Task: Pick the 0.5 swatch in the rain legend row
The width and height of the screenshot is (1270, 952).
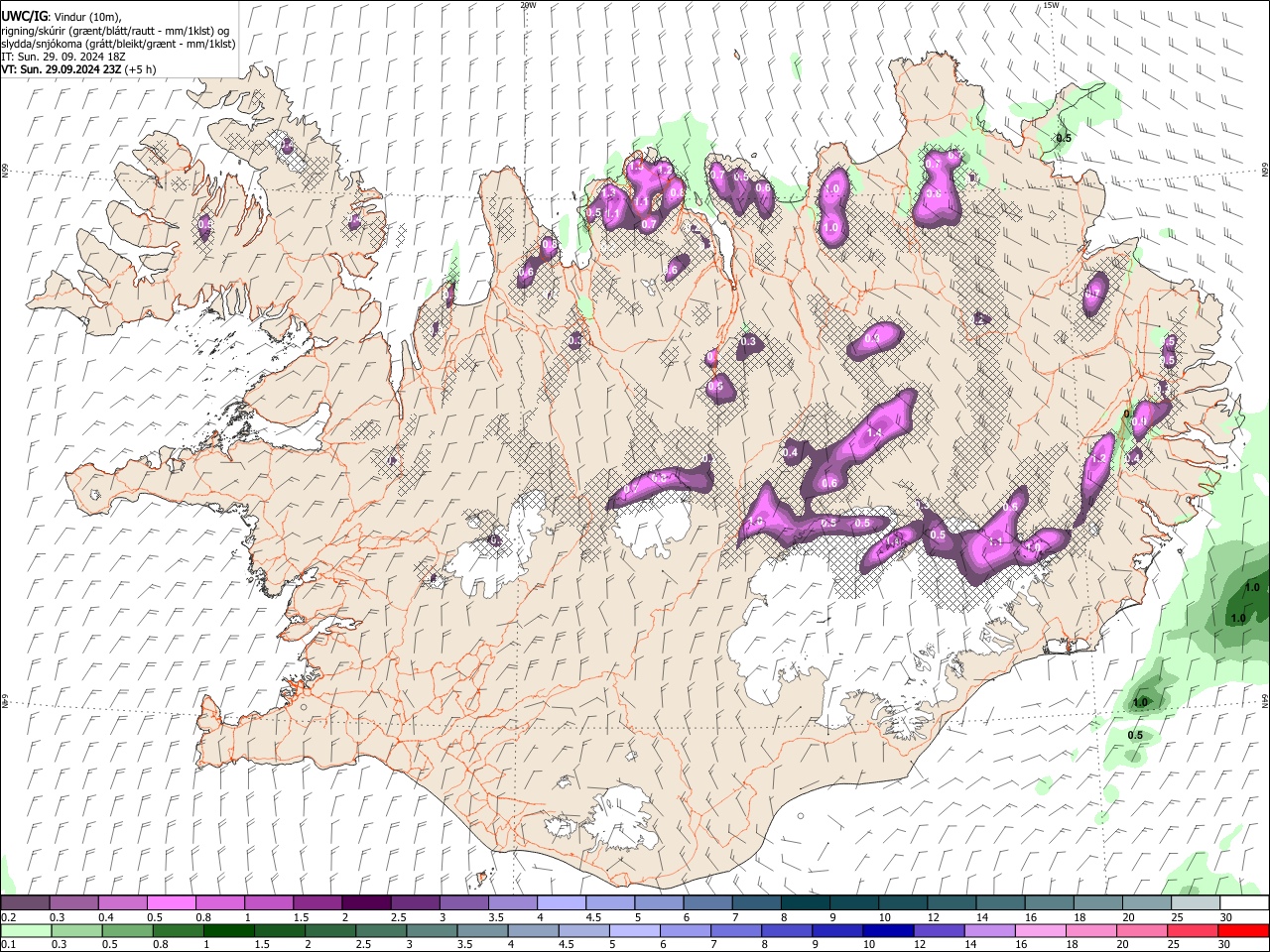Action: click(127, 930)
